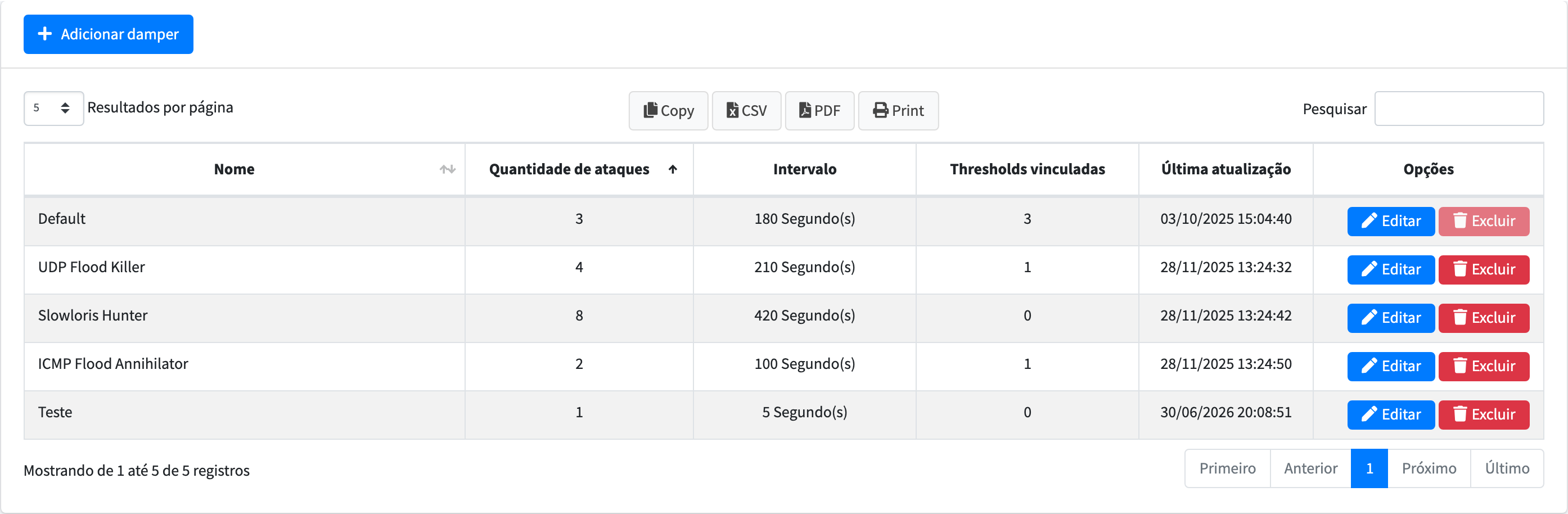This screenshot has width=1568, height=514.
Task: Export the table via PDF icon
Action: (805, 110)
